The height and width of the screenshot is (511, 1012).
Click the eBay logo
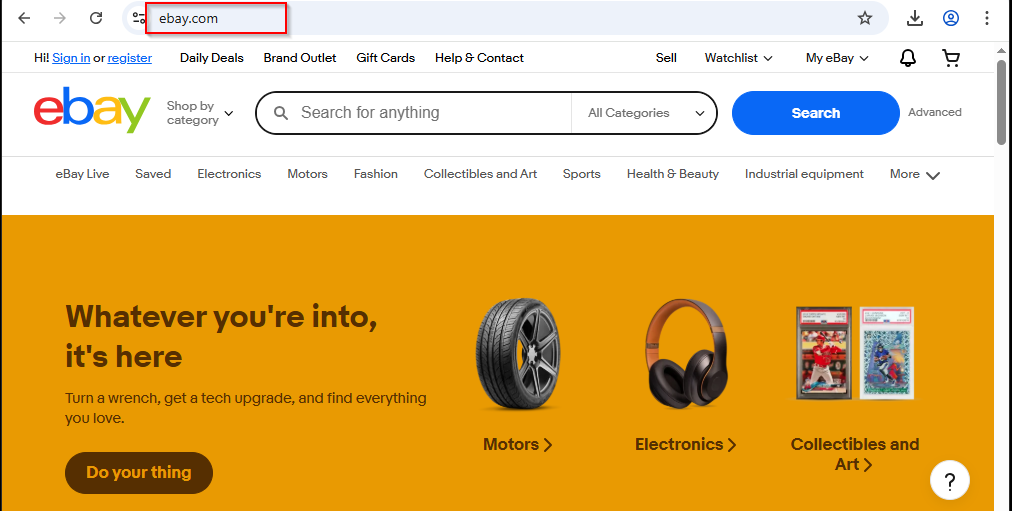(91, 112)
